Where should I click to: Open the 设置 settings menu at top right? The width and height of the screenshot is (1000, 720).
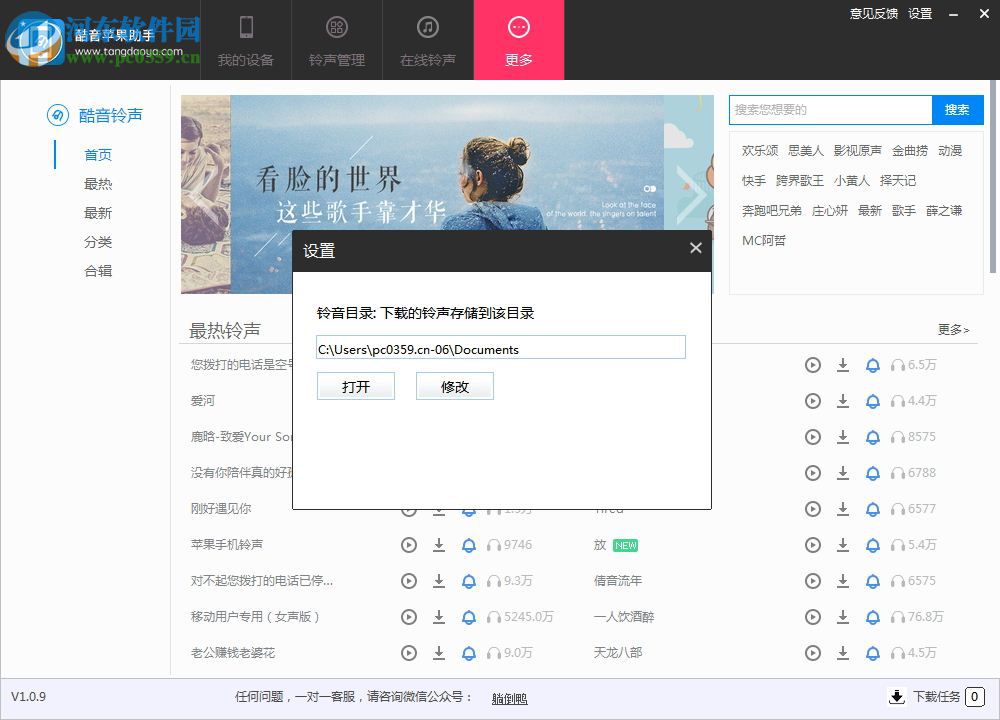(x=919, y=14)
